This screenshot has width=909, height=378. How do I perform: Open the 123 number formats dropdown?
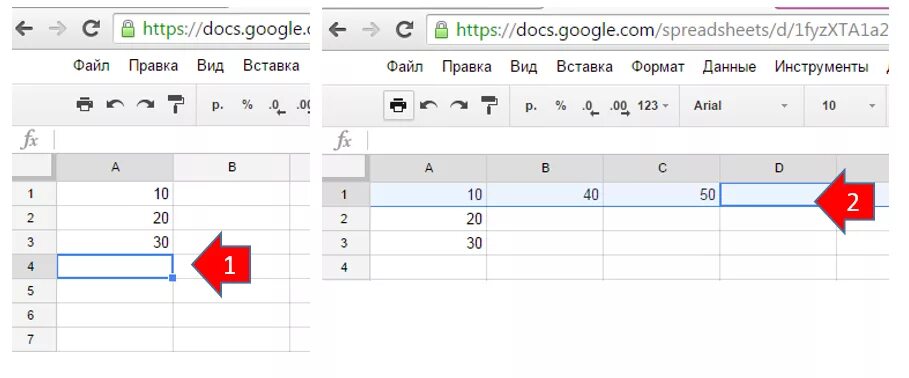point(653,106)
